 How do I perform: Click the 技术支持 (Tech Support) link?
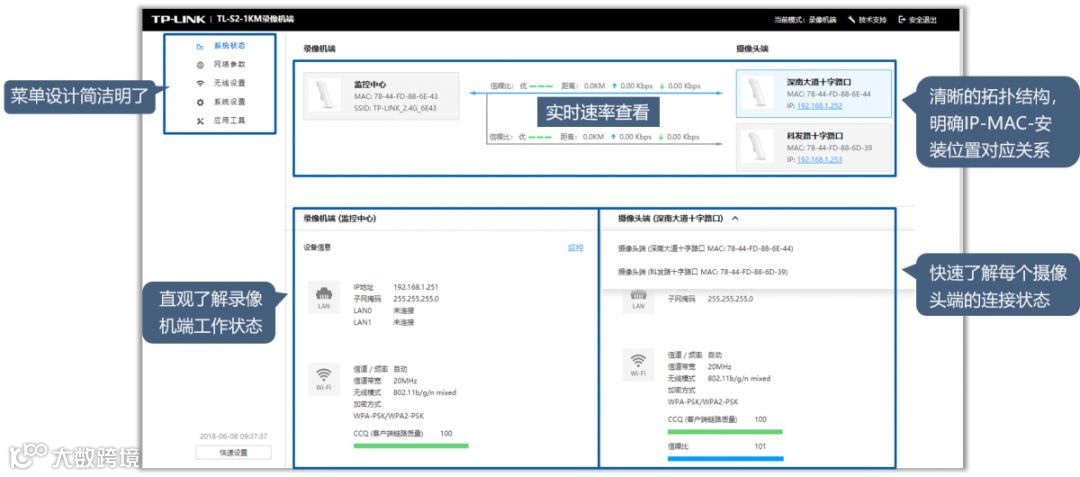click(872, 20)
